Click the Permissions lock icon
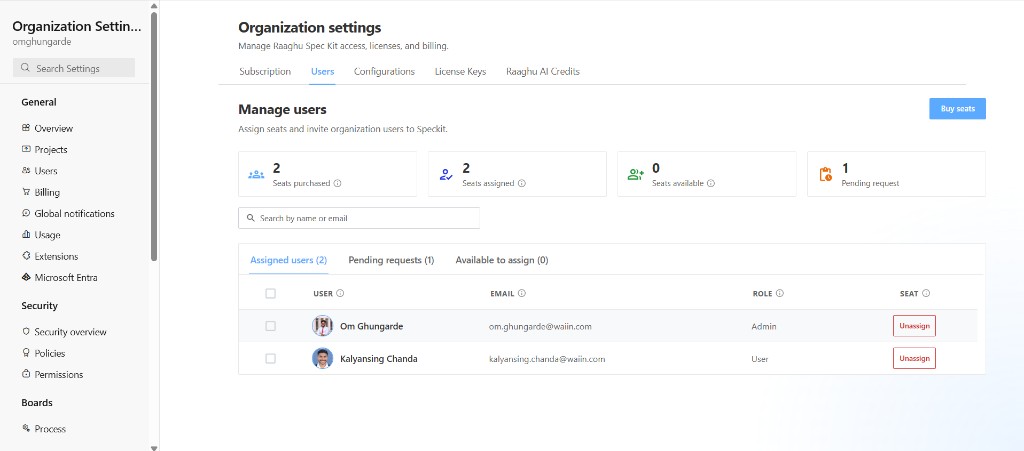This screenshot has width=1024, height=451. [26, 374]
